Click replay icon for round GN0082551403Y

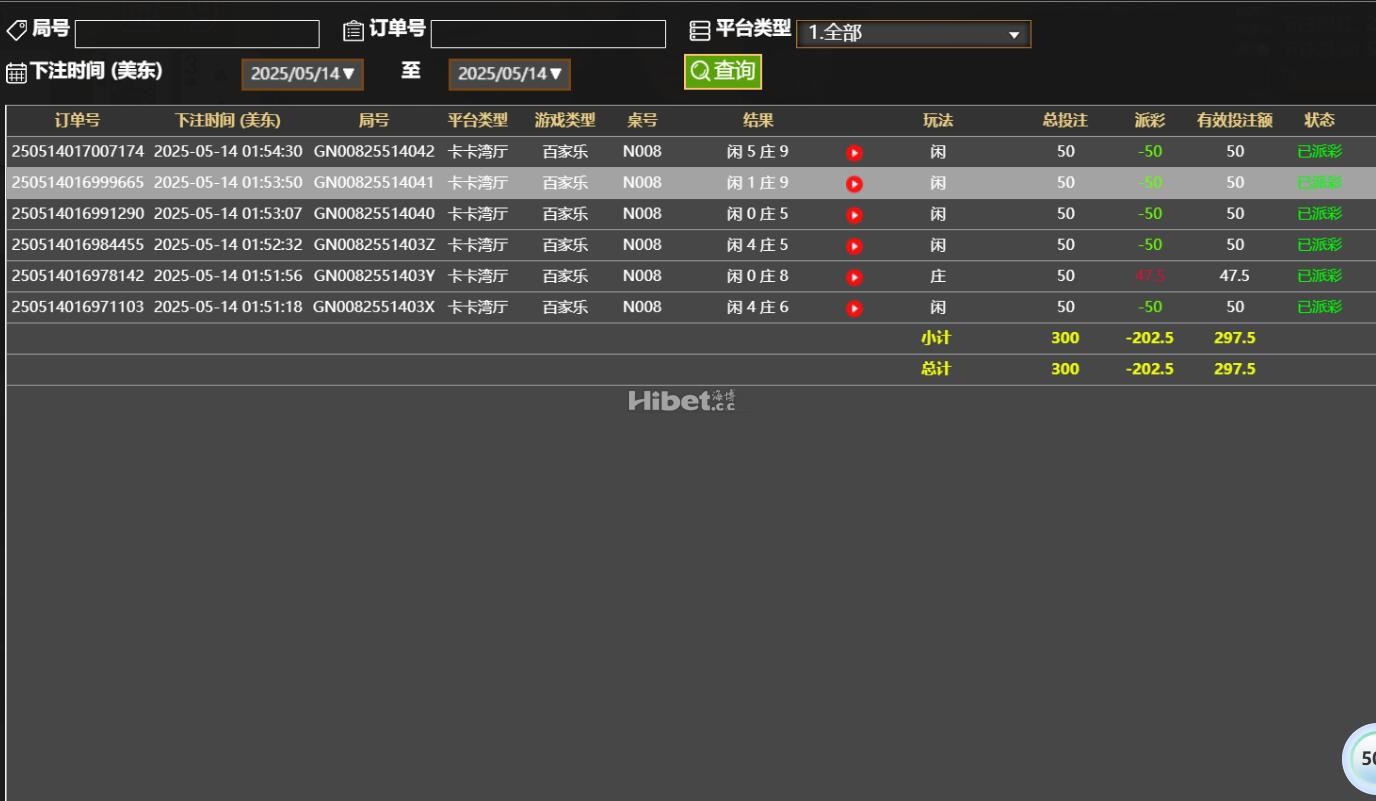pos(854,277)
